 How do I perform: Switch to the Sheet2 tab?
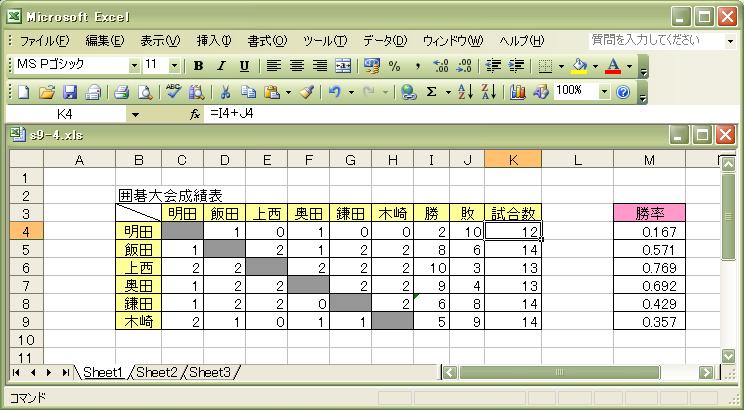(157, 373)
